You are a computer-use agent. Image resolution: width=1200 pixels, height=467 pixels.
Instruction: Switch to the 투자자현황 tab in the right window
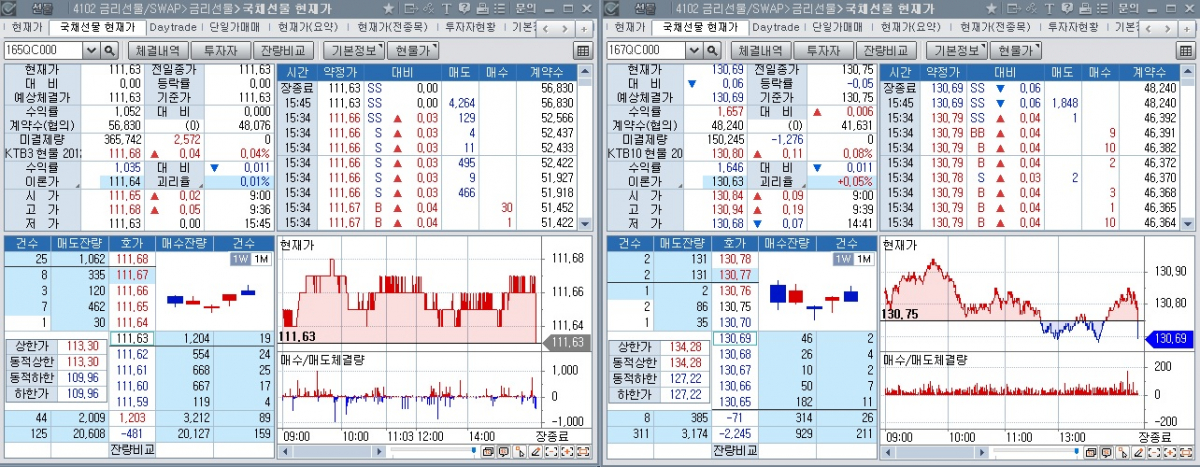(1071, 27)
